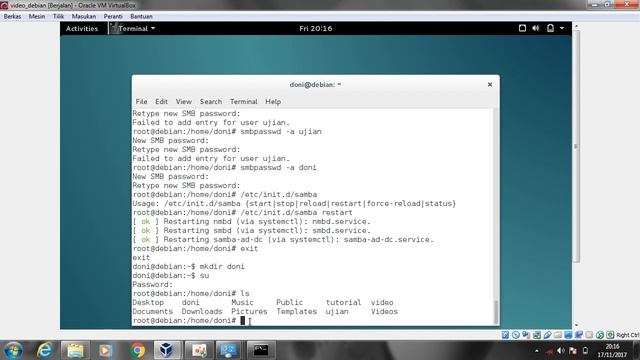
Task: Click the mouse integration indicator in VirtualBox status bar
Action: click(600, 335)
